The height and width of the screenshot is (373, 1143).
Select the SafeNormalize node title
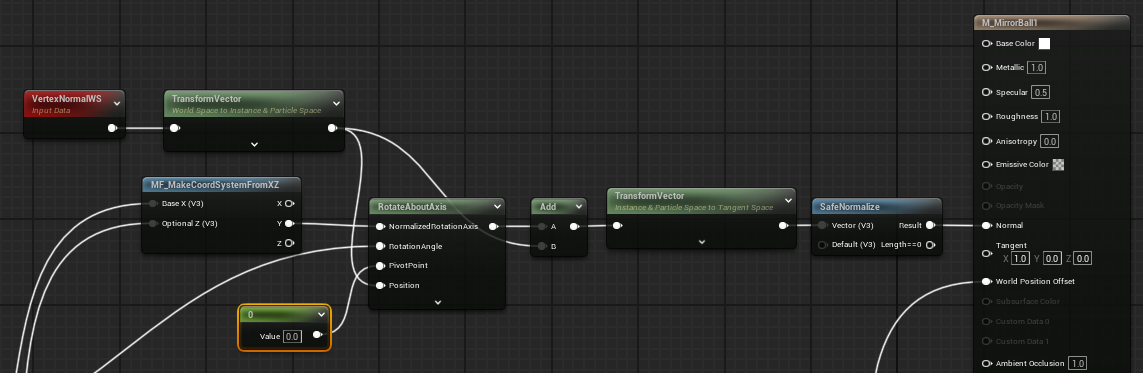pos(849,207)
